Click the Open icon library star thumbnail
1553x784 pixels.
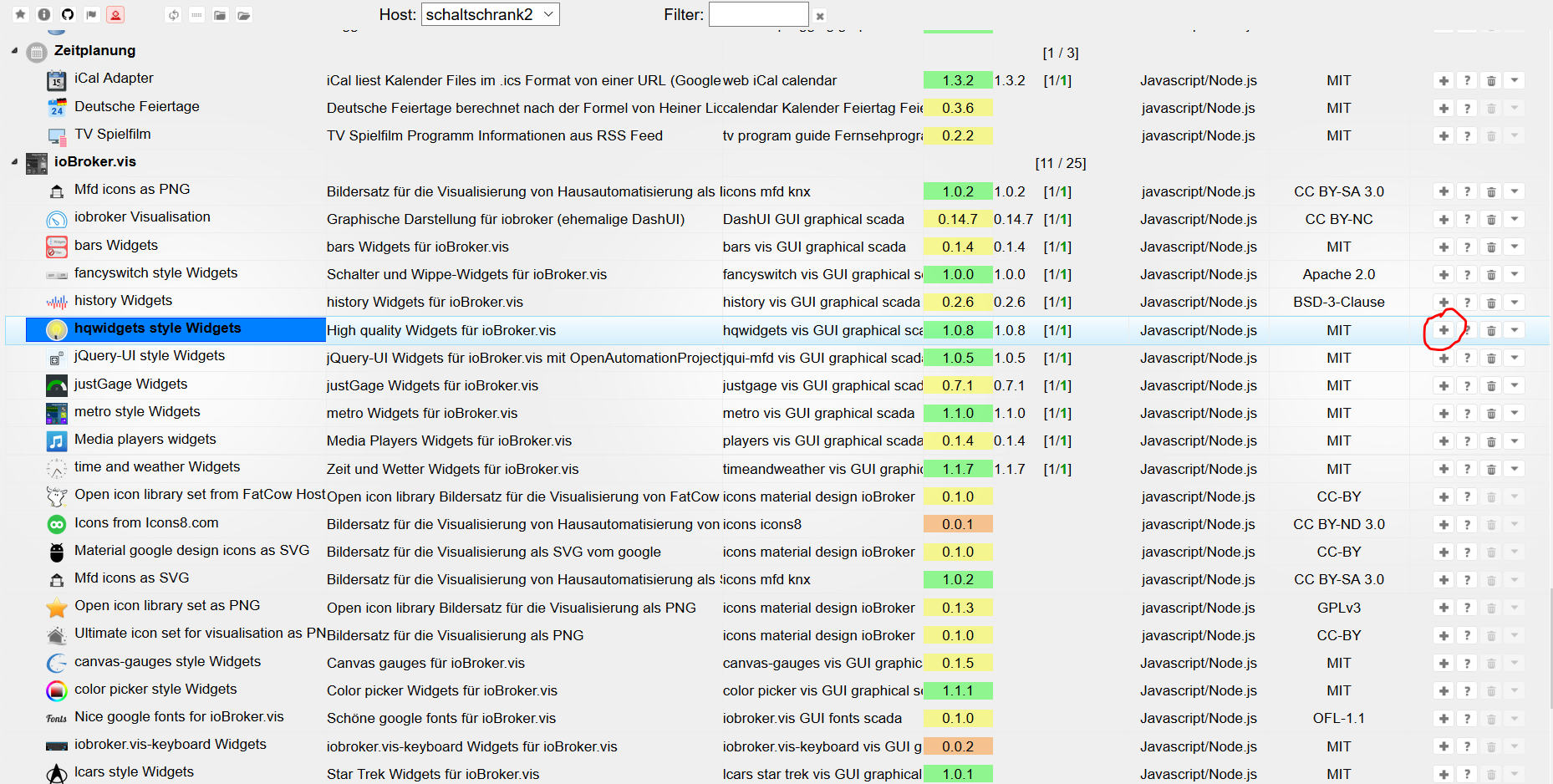click(x=56, y=608)
